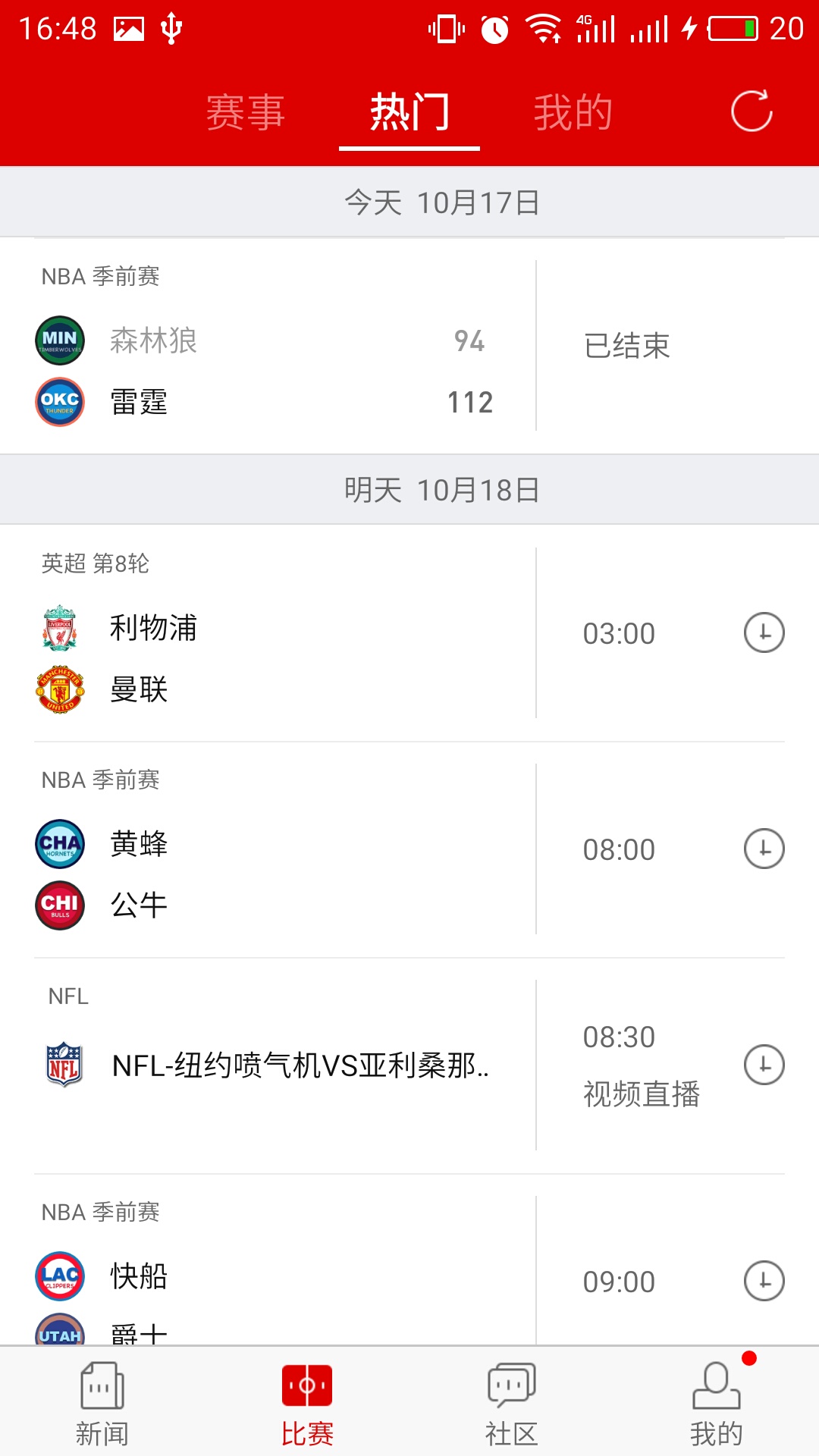Toggle reminder for the NFL Jets game

764,1065
